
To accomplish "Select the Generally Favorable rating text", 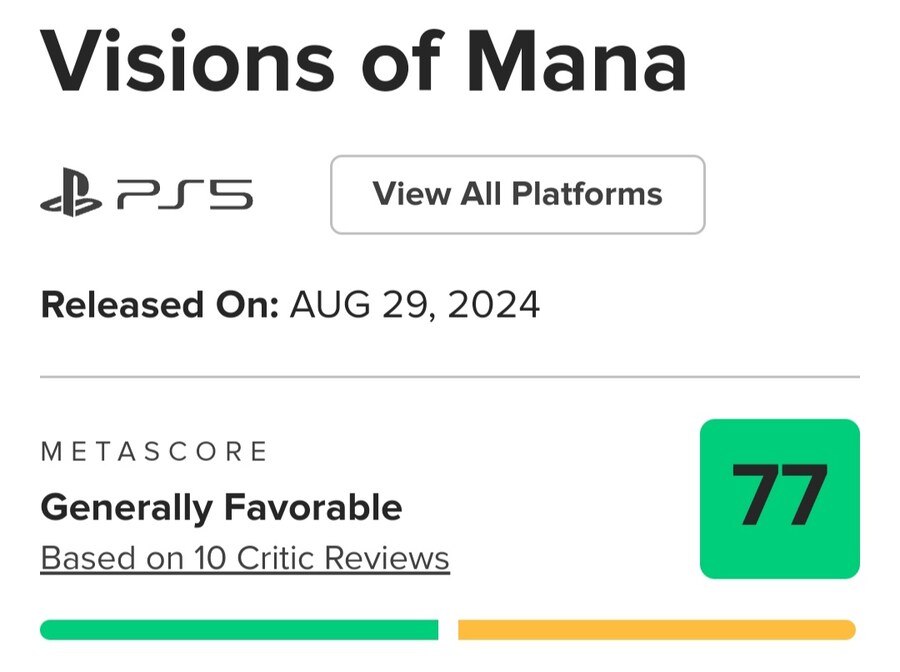I will click(x=221, y=507).
